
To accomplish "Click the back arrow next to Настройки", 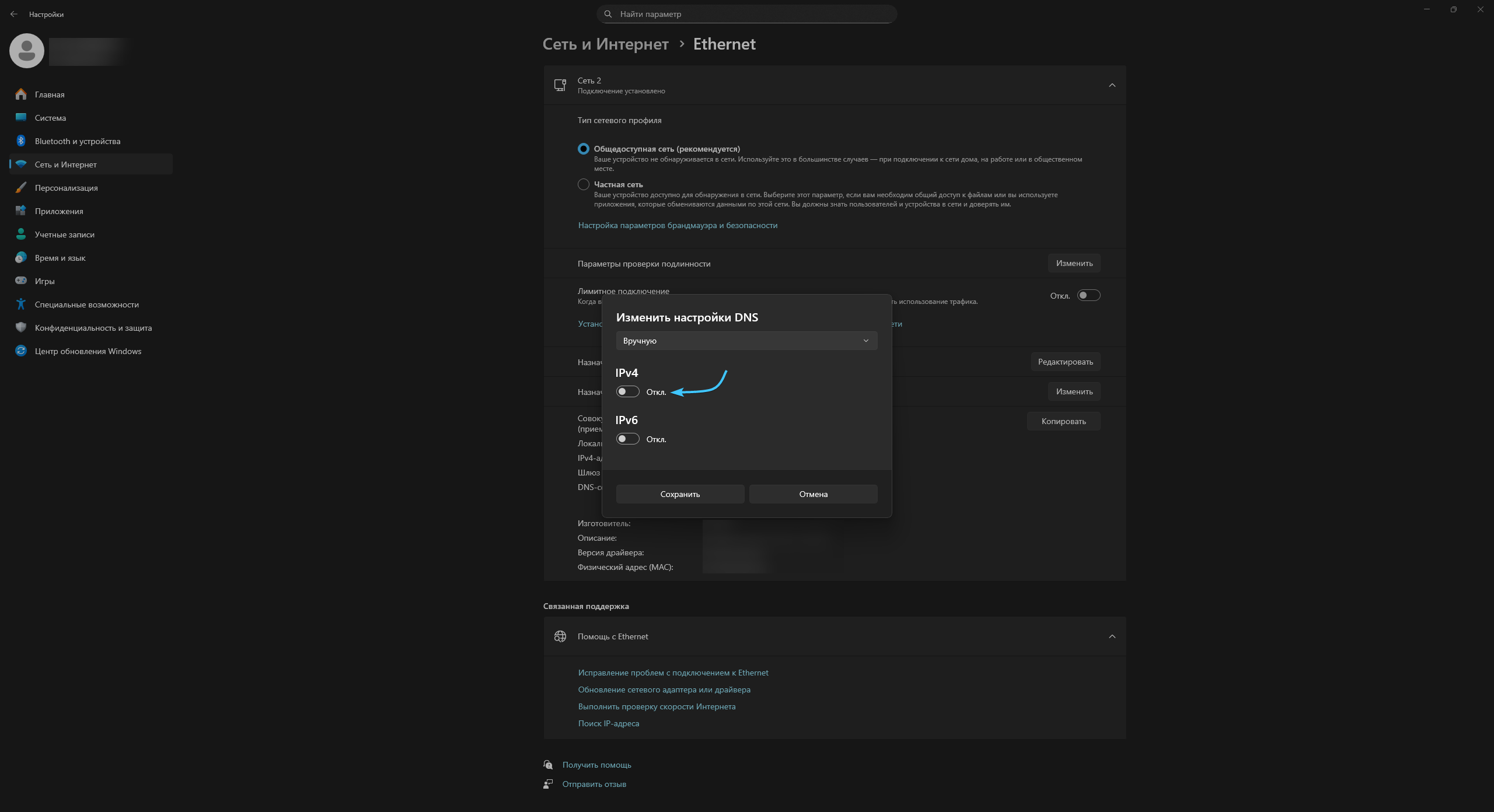I will [14, 14].
